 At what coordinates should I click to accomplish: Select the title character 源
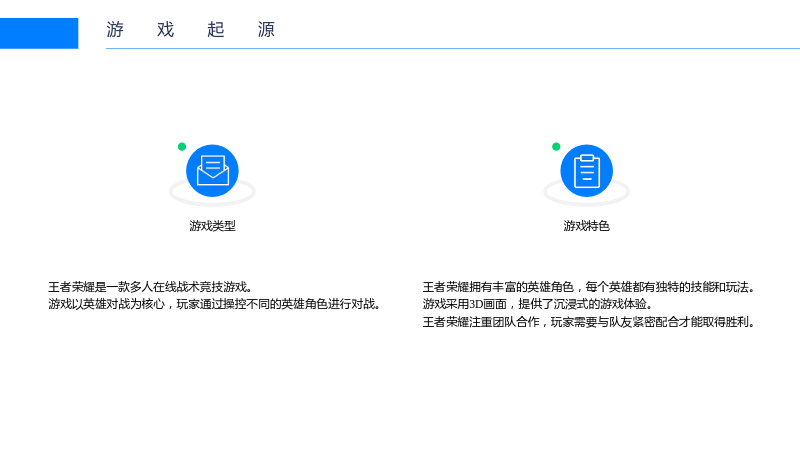tap(266, 30)
